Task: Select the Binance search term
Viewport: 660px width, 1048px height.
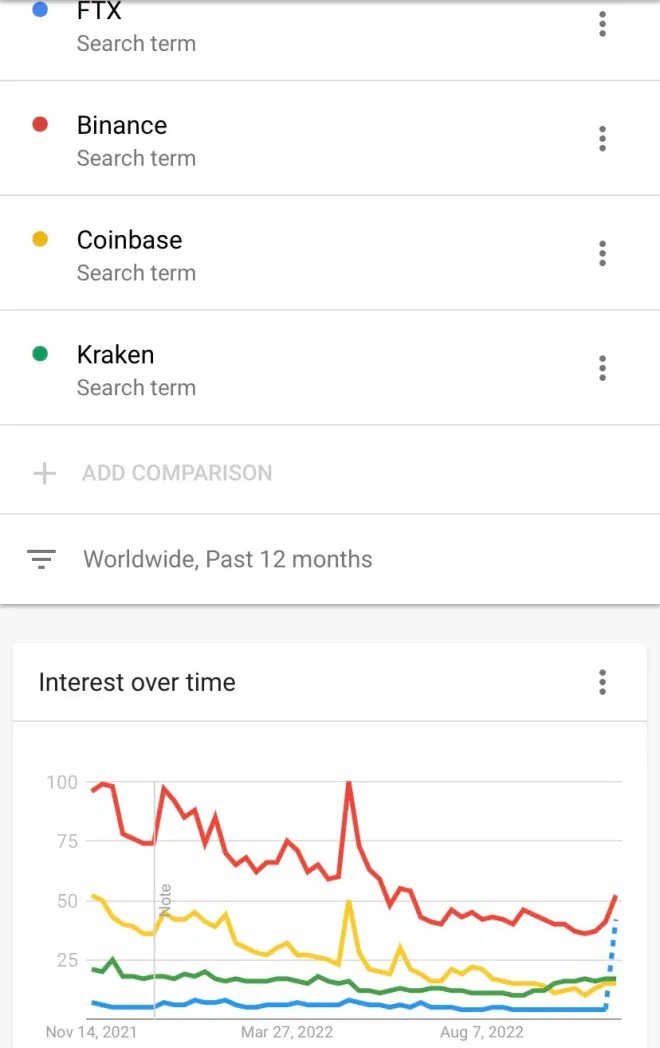Action: (122, 126)
